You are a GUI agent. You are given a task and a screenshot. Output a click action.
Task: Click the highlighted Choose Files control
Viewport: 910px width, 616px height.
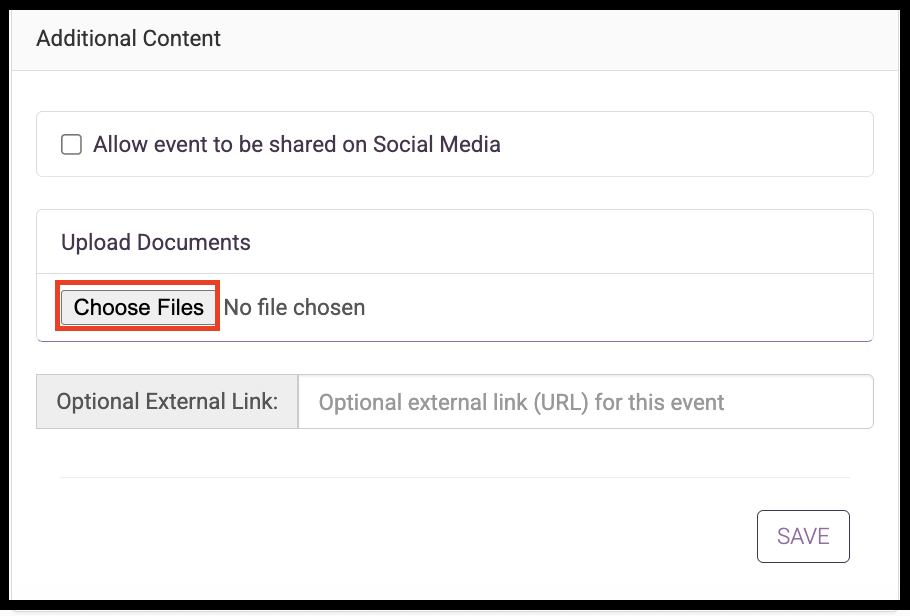pos(137,306)
